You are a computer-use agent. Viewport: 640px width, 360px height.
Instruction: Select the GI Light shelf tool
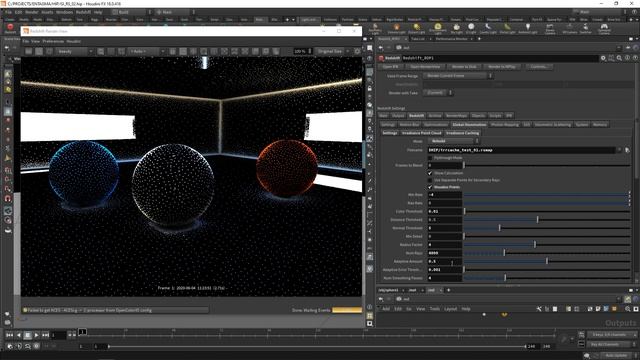pyautogui.click(x=471, y=28)
